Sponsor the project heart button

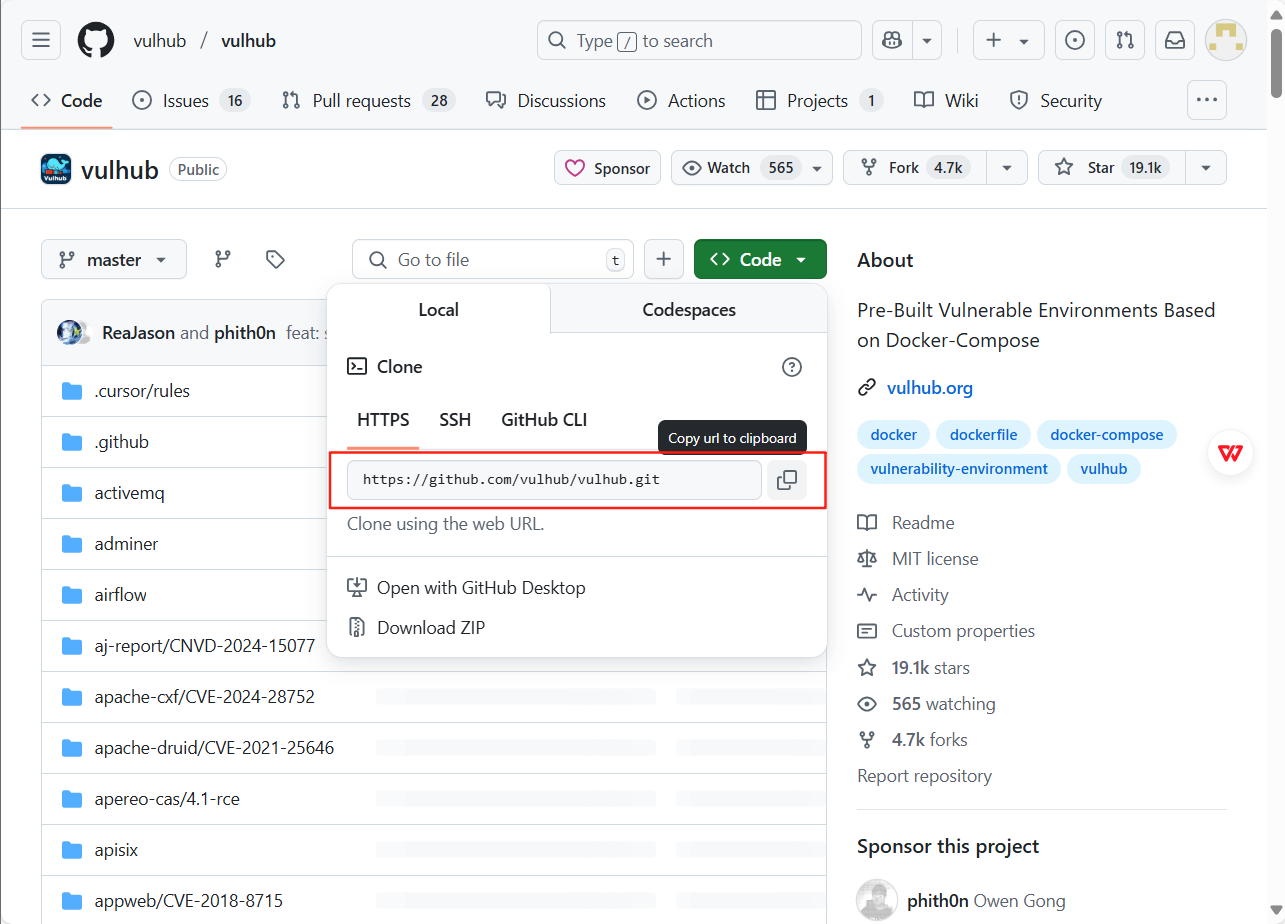(x=608, y=168)
